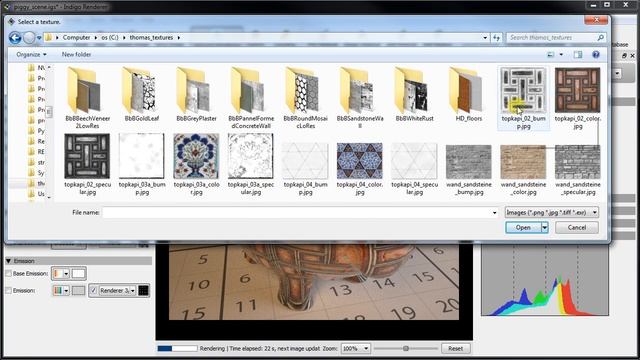Open the BbBSandstoneWall folder
Image resolution: width=640 pixels, height=360 pixels.
coord(360,98)
